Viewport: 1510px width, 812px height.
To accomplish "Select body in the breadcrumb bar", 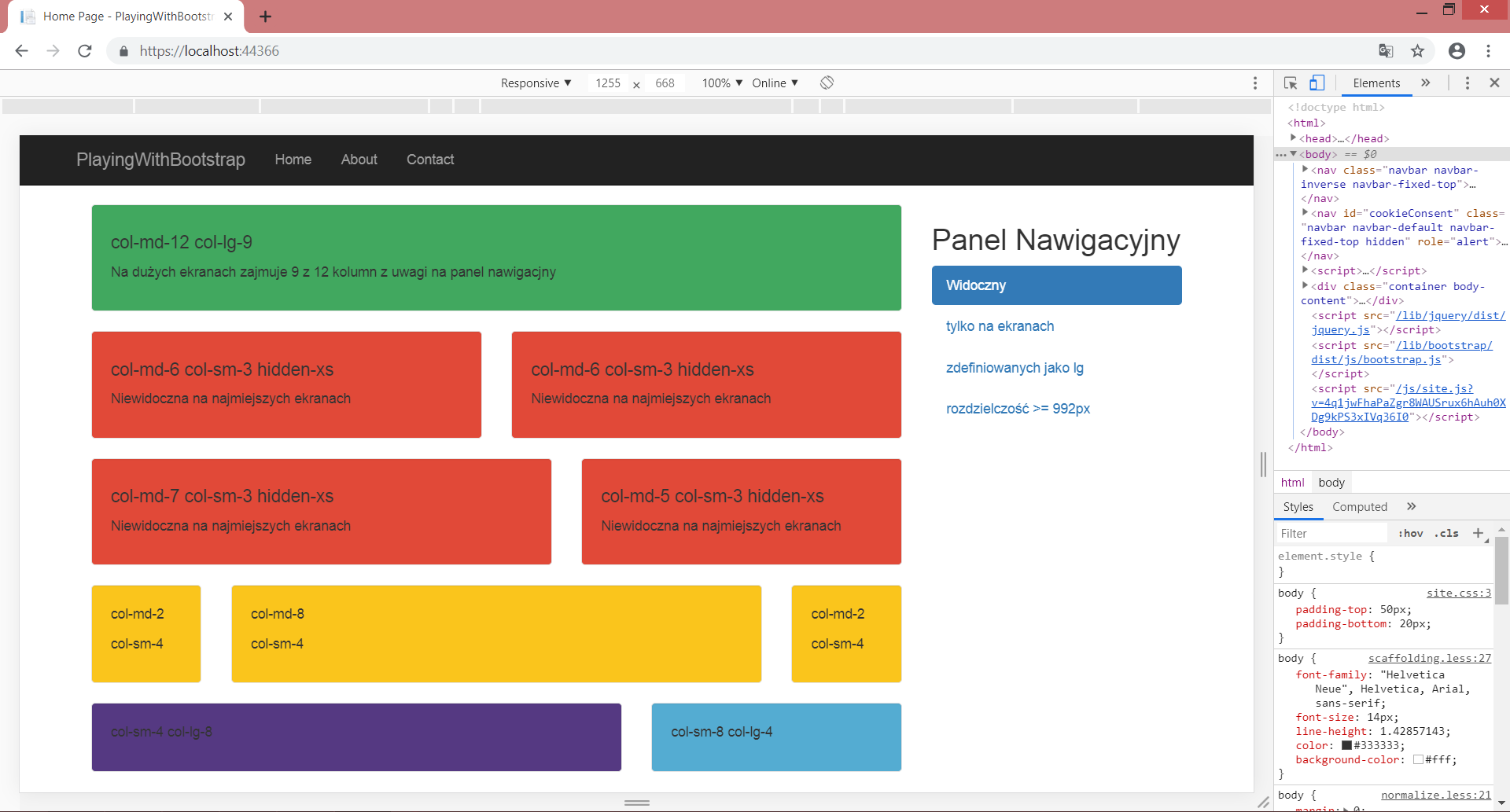I will coord(1331,483).
